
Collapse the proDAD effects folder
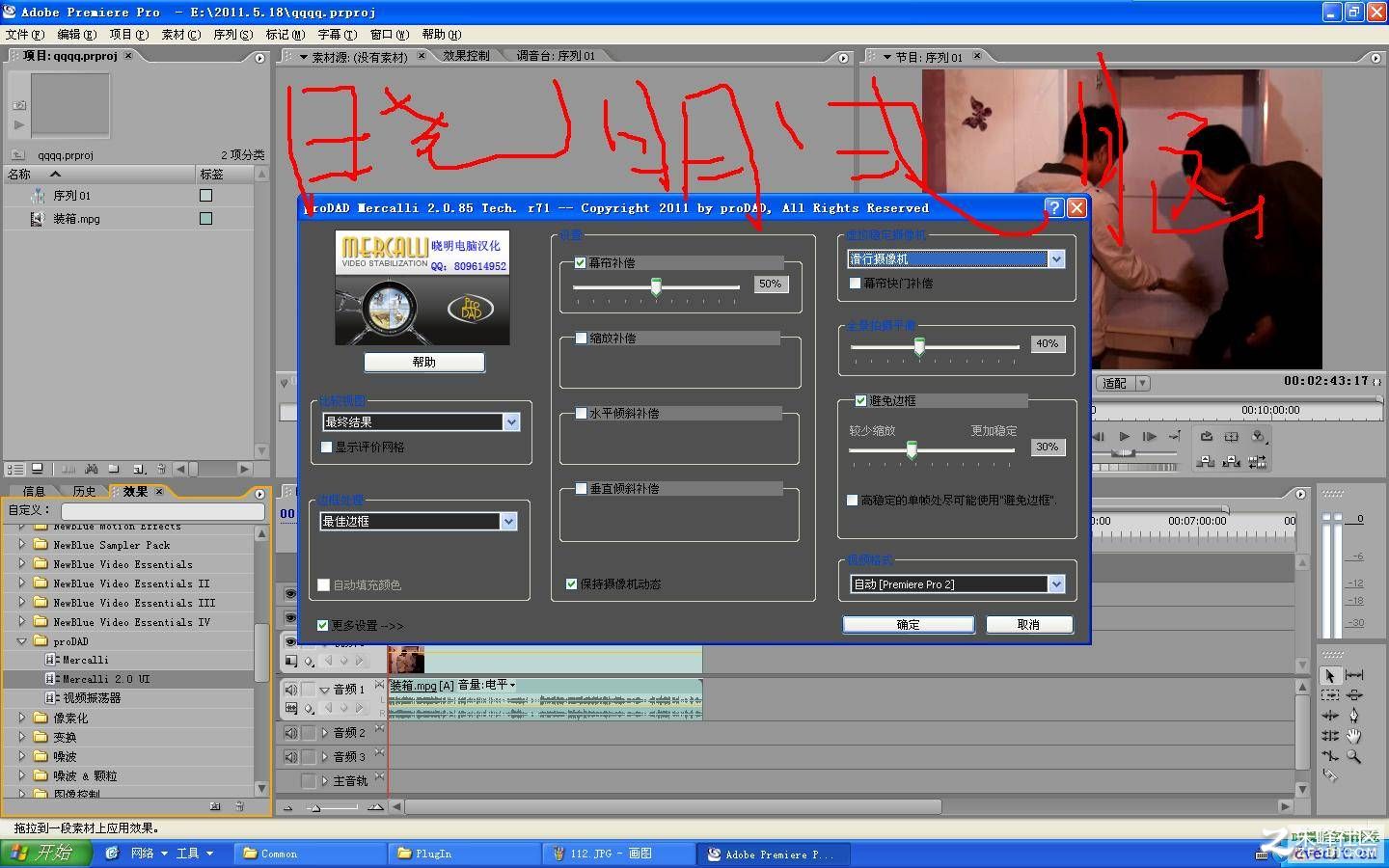[22, 640]
